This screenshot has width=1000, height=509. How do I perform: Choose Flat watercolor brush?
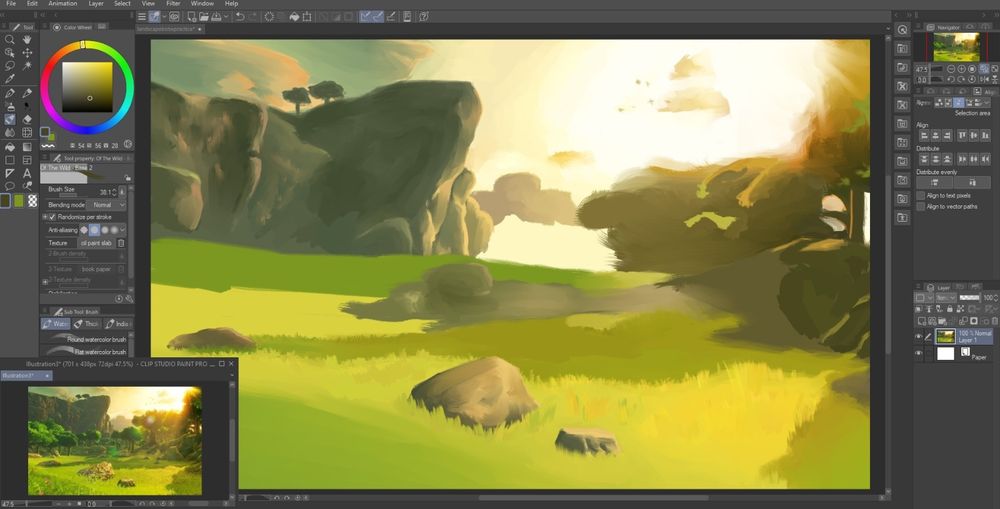pos(86,351)
